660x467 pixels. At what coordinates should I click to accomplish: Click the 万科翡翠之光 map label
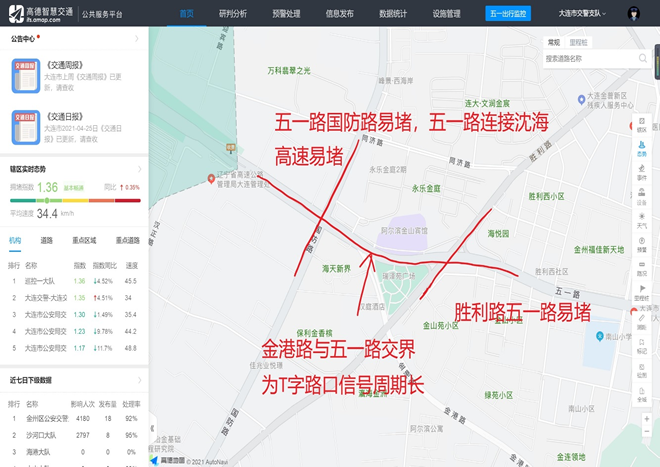(x=289, y=71)
